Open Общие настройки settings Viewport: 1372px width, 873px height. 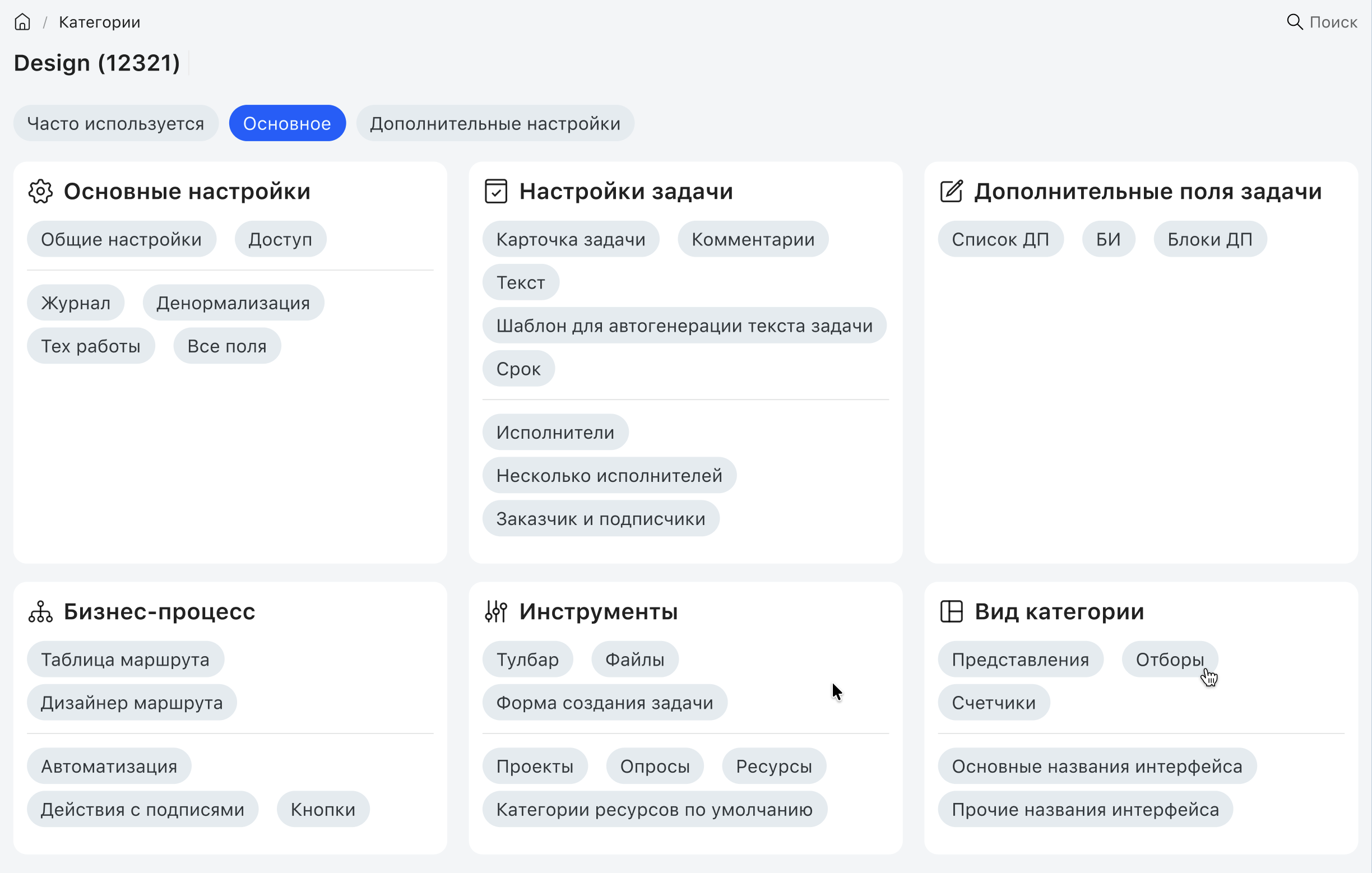(x=122, y=239)
